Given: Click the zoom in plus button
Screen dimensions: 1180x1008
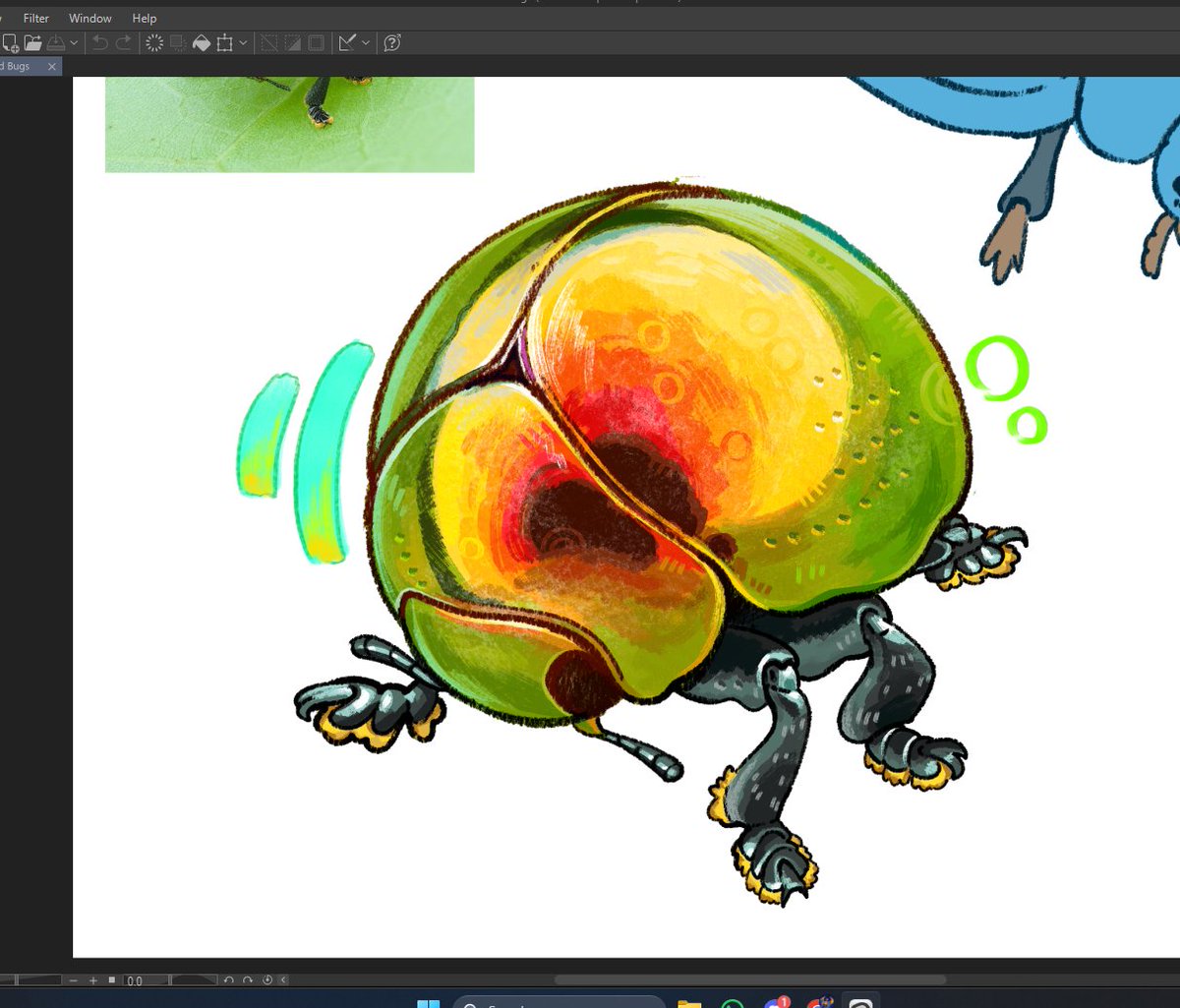Looking at the screenshot, I should click(x=93, y=980).
